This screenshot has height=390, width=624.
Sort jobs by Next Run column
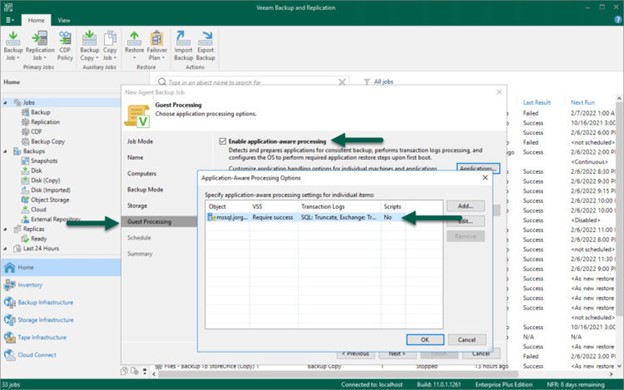click(x=583, y=103)
